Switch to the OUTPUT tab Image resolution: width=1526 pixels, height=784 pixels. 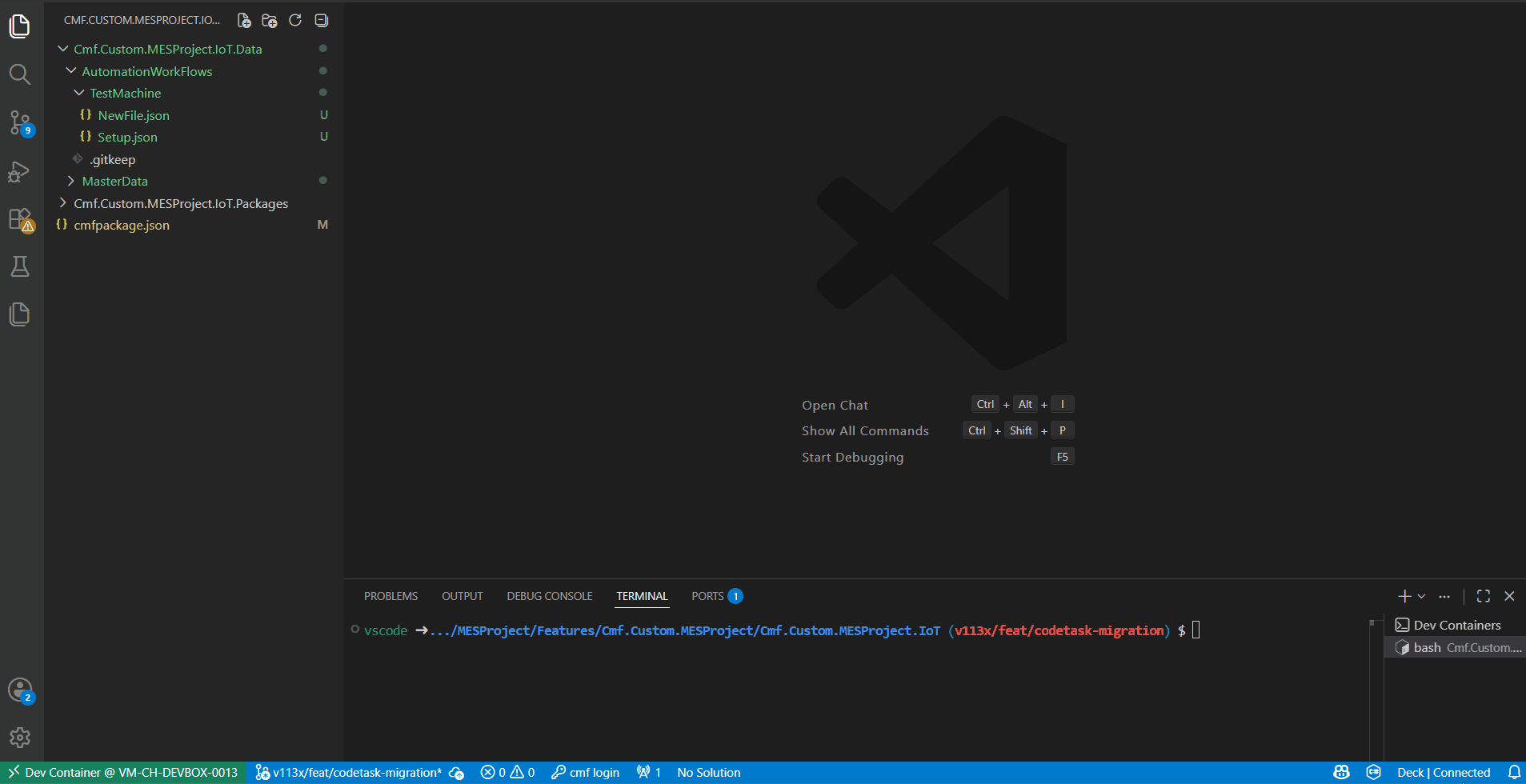click(x=462, y=596)
